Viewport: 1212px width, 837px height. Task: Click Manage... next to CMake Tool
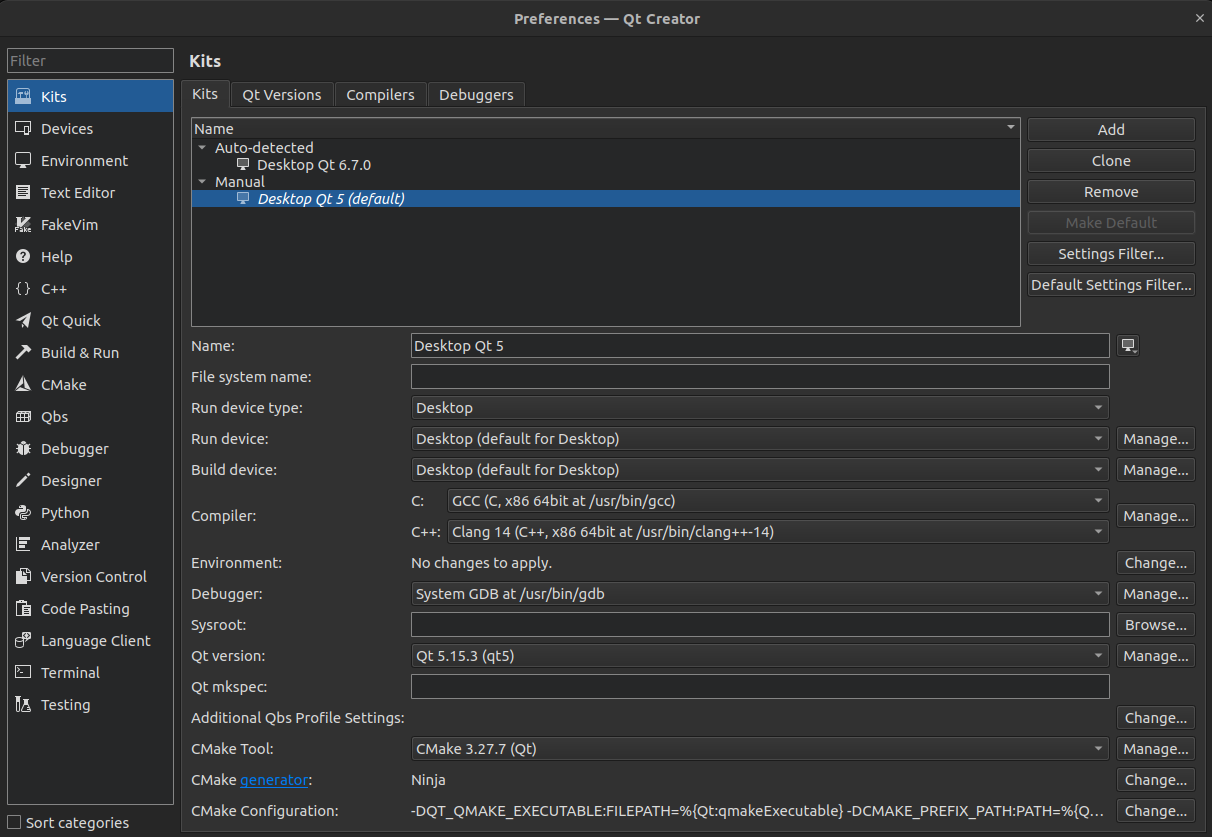pyautogui.click(x=1155, y=749)
